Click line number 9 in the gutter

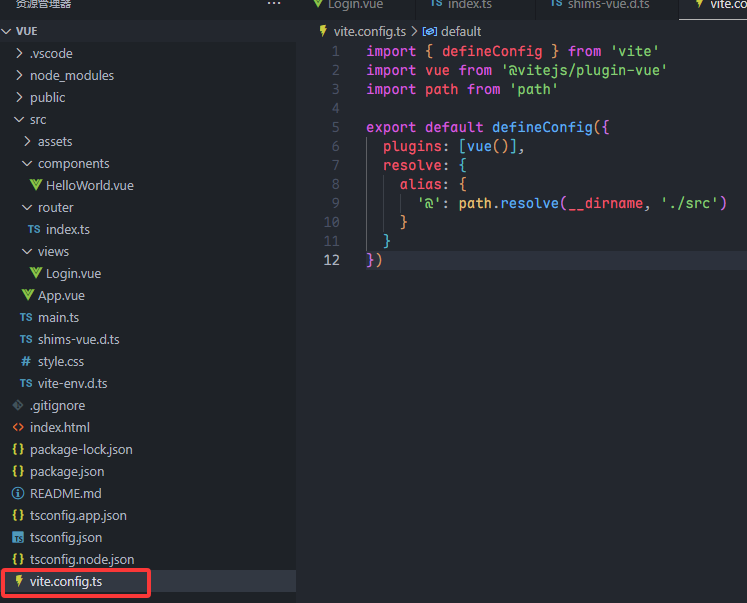pyautogui.click(x=335, y=203)
